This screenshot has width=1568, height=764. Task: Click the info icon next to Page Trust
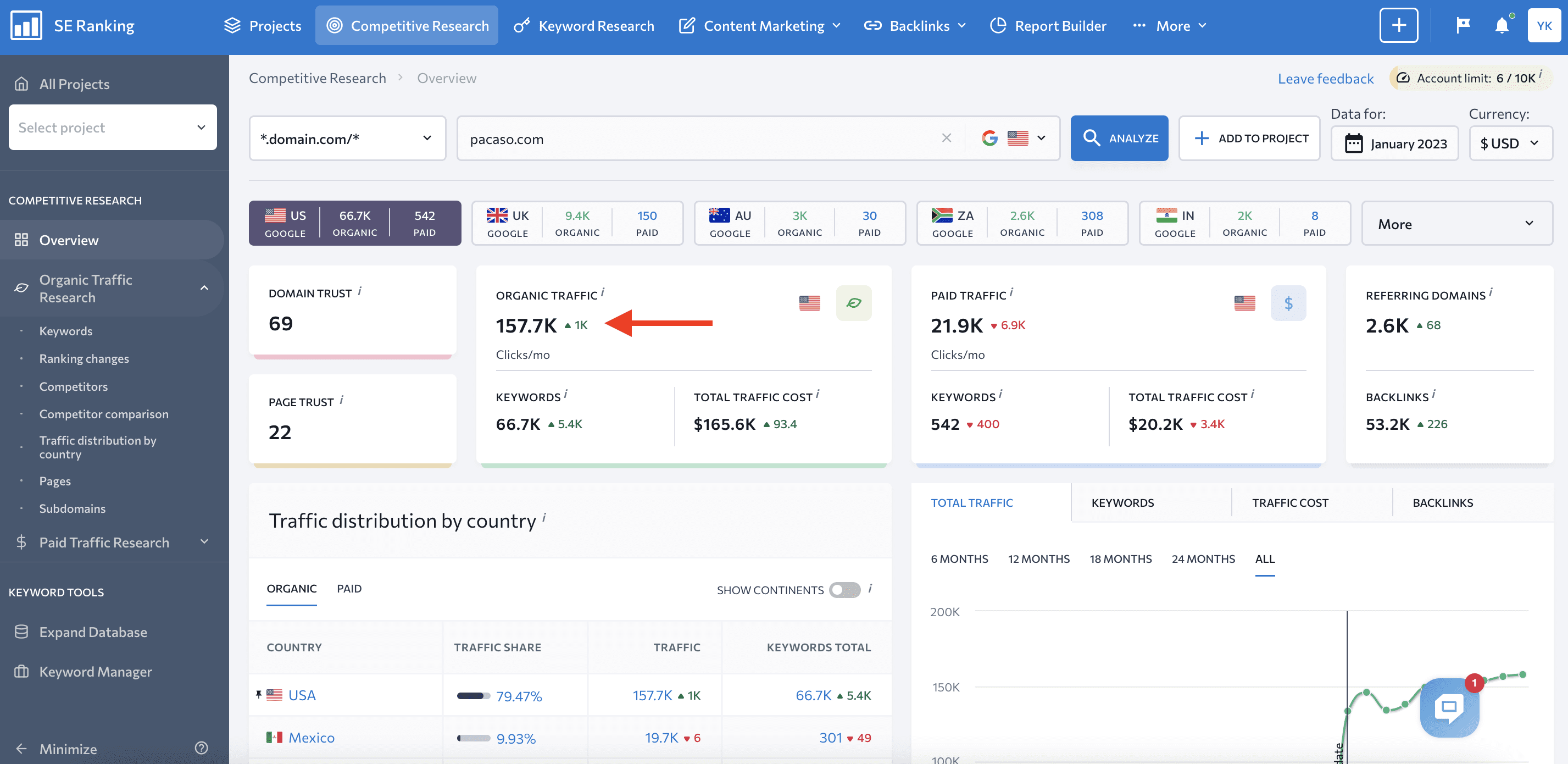click(x=342, y=401)
